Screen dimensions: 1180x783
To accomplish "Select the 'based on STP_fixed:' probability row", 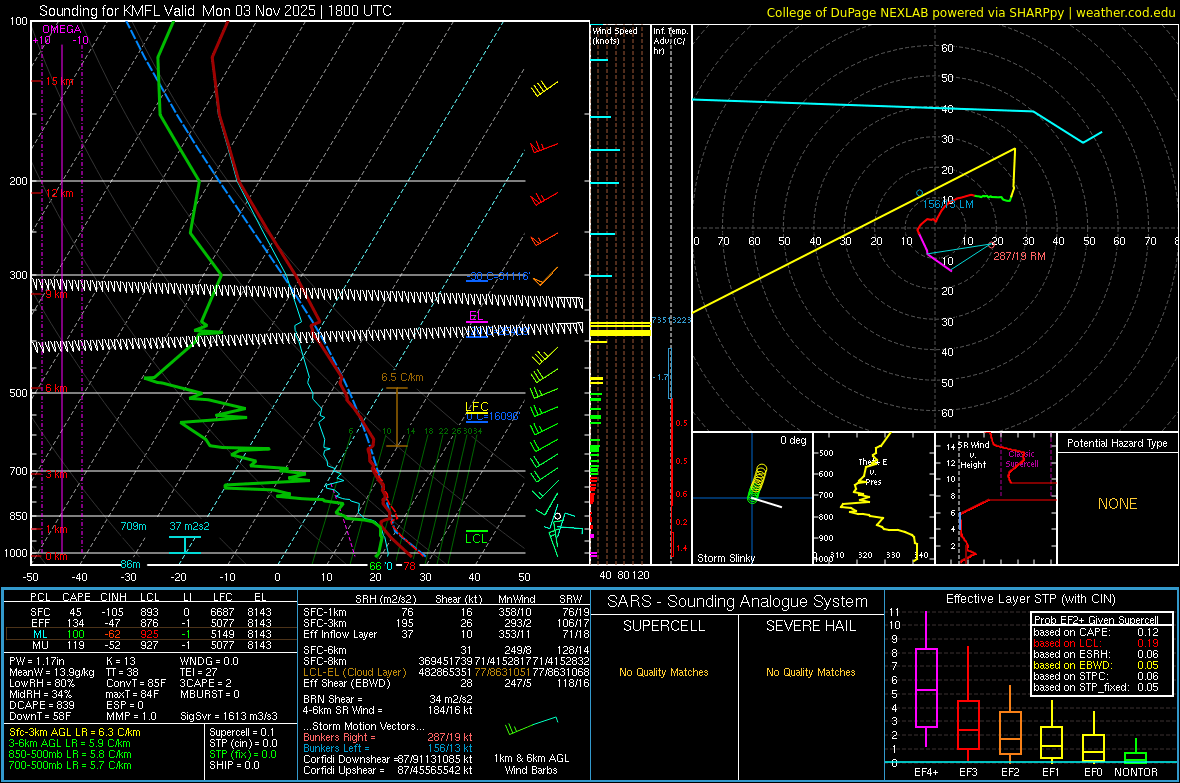I will tap(1096, 687).
